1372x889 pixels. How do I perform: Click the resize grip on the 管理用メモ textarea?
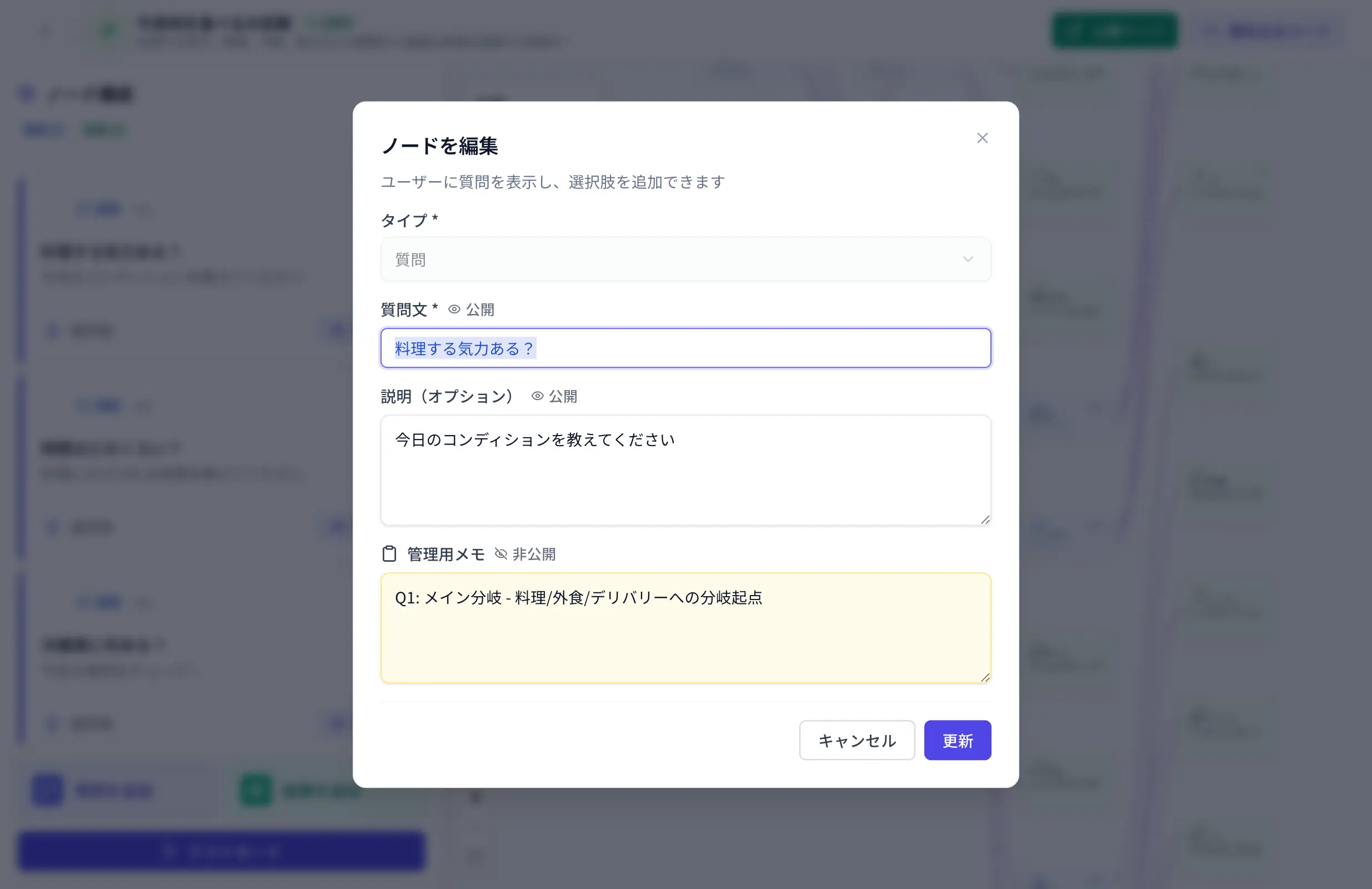[x=984, y=677]
